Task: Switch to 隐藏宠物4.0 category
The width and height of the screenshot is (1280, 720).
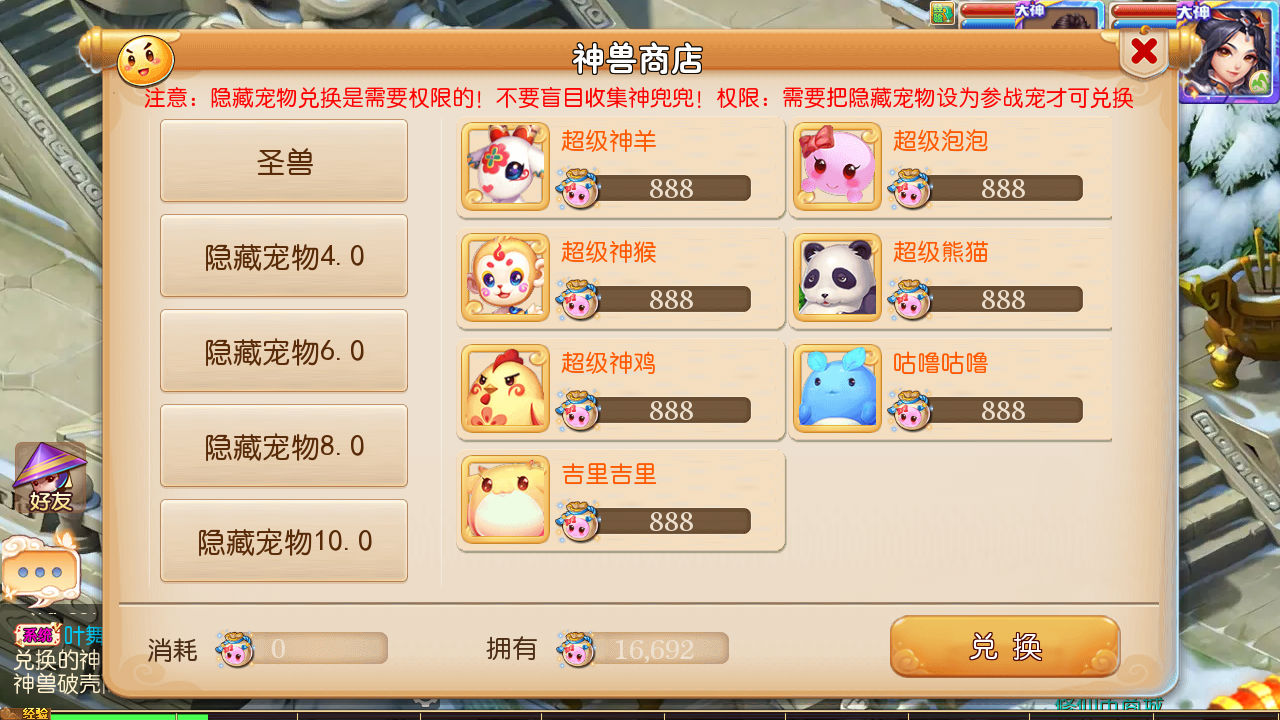Action: coord(284,256)
